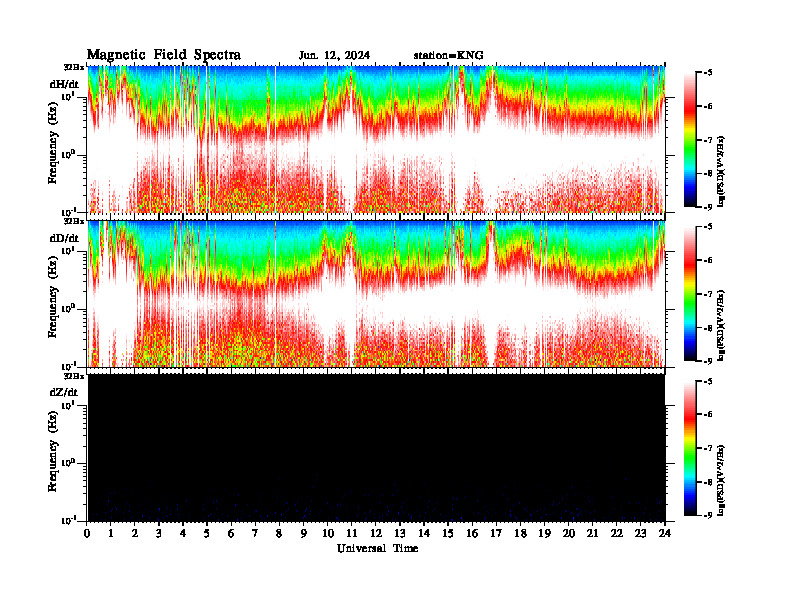Click the dH/dt panel label
This screenshot has height=612, width=792.
tap(64, 84)
